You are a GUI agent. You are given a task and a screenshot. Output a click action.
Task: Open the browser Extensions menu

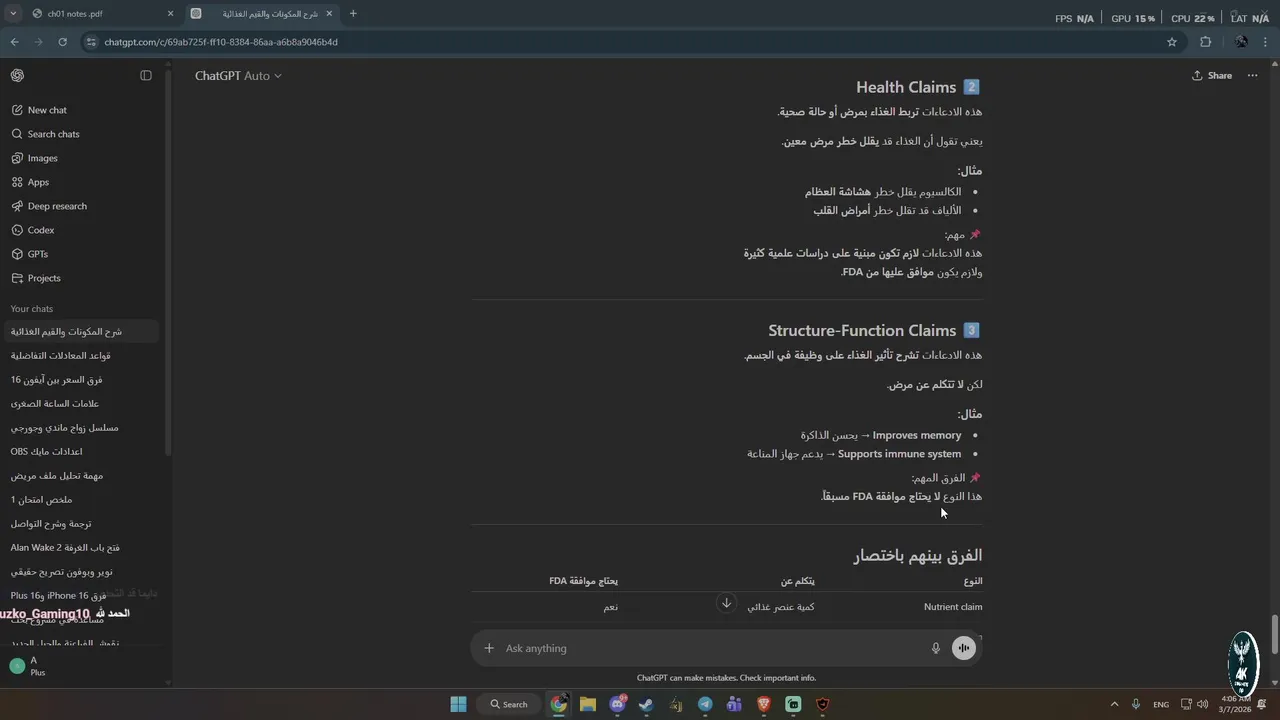(x=1205, y=42)
